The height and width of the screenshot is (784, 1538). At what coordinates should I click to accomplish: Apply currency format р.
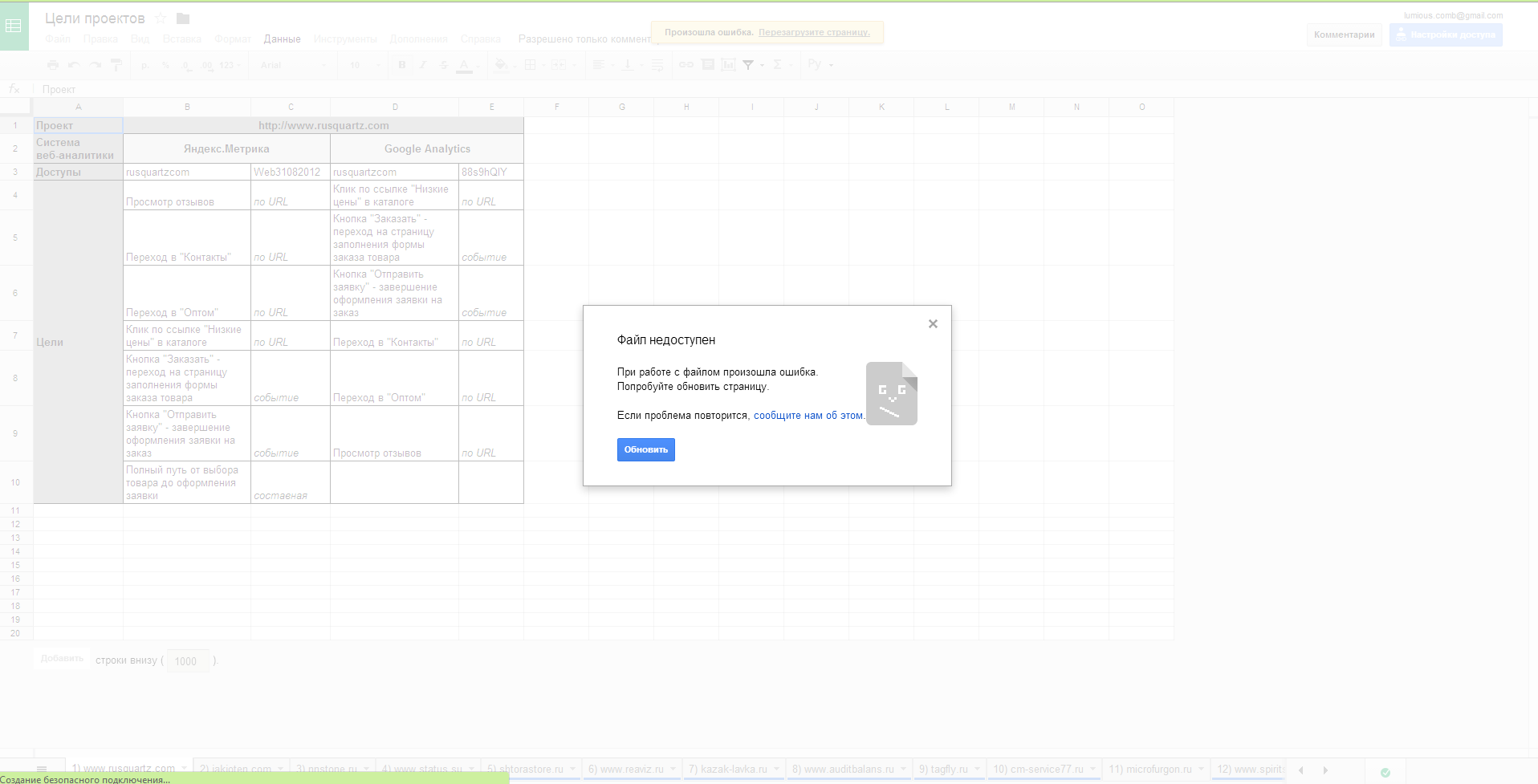point(145,66)
